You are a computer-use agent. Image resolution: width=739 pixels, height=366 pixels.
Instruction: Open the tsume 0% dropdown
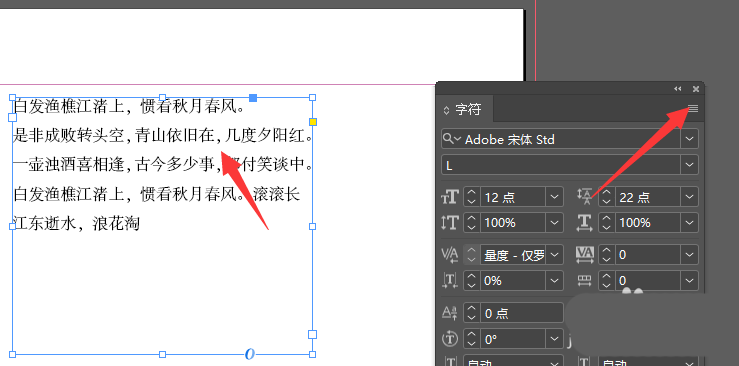tap(554, 281)
